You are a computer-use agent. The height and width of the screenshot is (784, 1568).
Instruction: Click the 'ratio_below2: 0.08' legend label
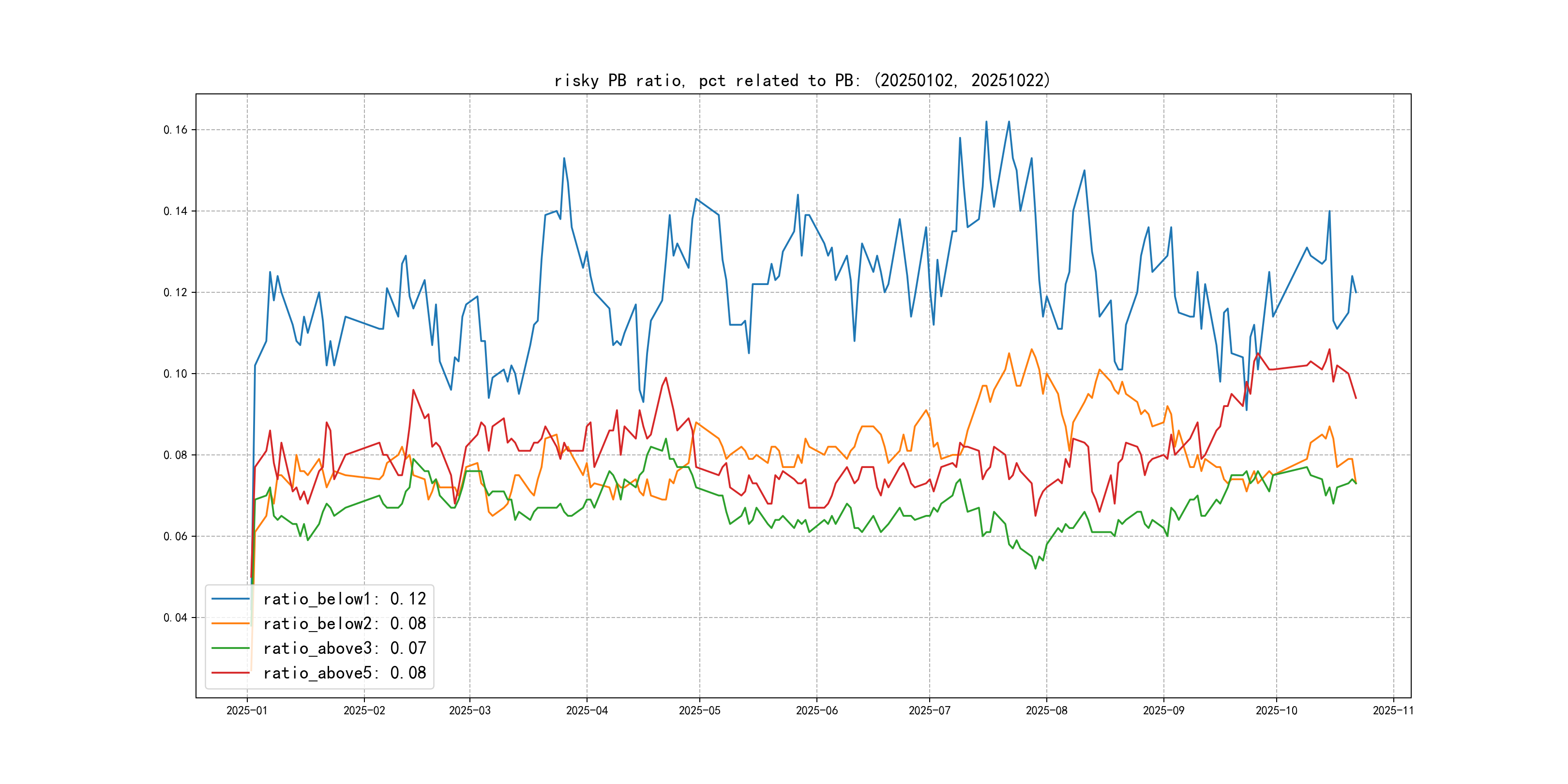345,623
